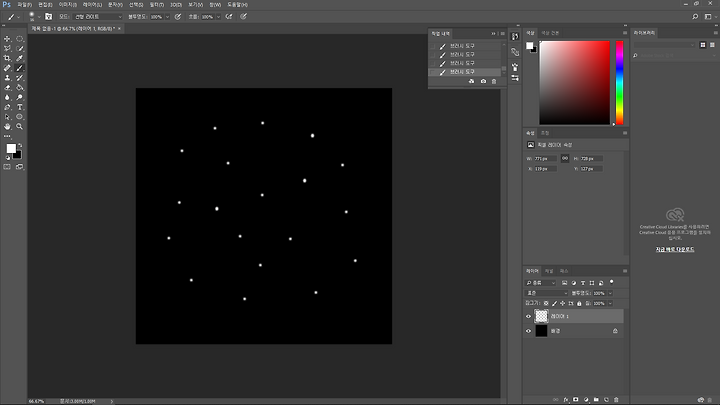720x405 pixels.
Task: Select the Elliptical Marquee tool
Action: (20, 39)
